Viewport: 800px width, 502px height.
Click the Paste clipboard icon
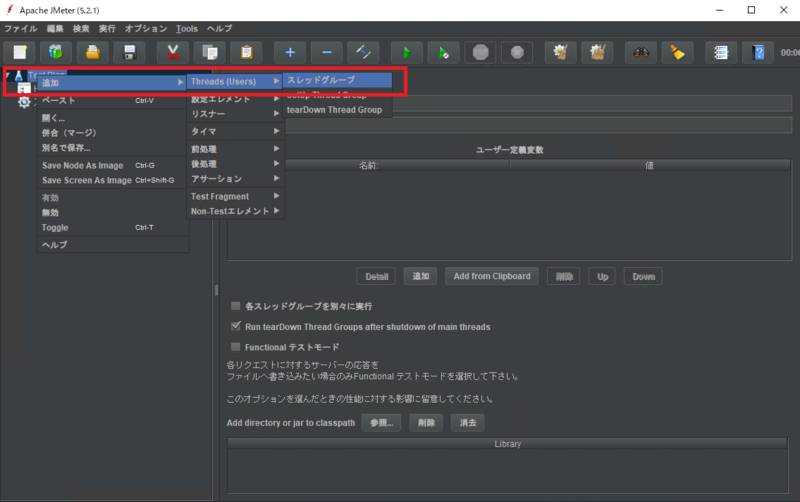[x=246, y=53]
